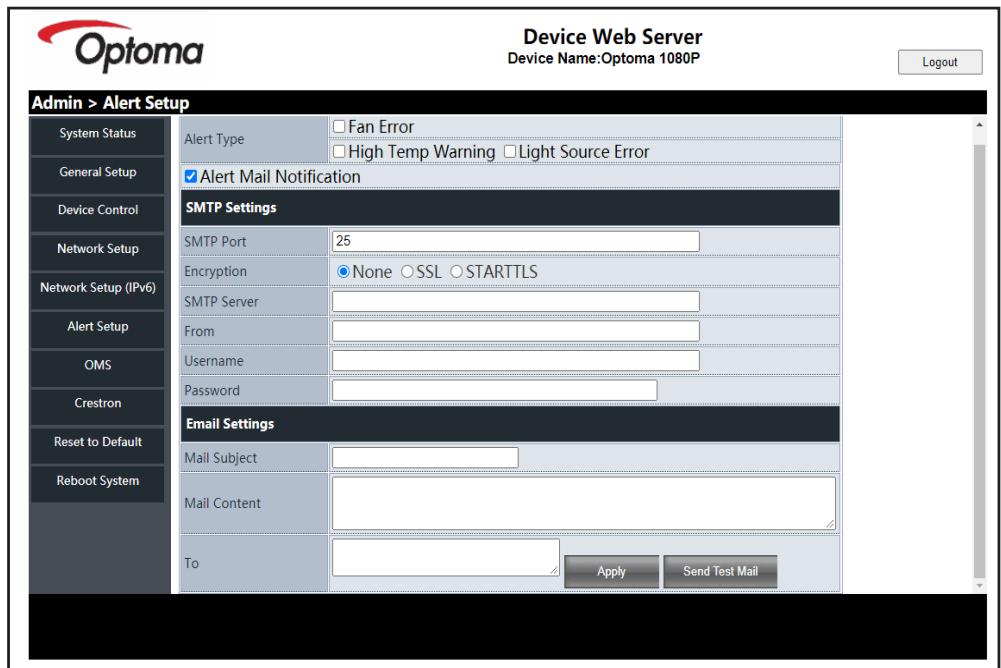This screenshot has height=668, width=1001.
Task: Click inside Mail Content textarea
Action: (583, 503)
